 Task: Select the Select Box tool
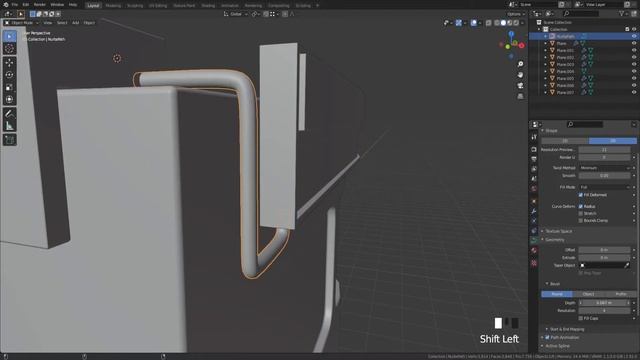(x=9, y=36)
